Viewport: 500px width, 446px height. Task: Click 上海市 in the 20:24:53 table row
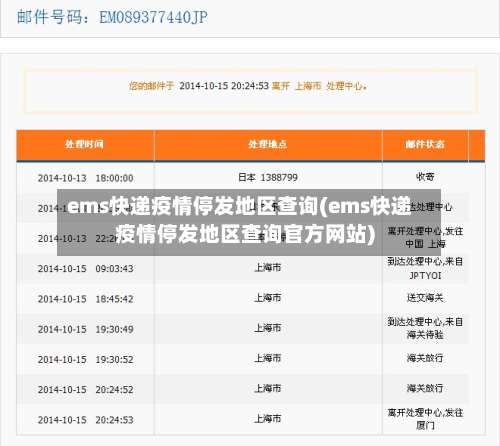[268, 419]
